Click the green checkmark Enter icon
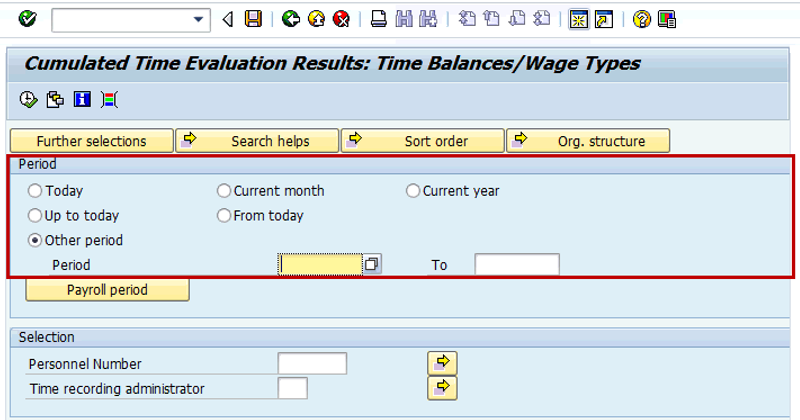The width and height of the screenshot is (800, 420). 27,18
